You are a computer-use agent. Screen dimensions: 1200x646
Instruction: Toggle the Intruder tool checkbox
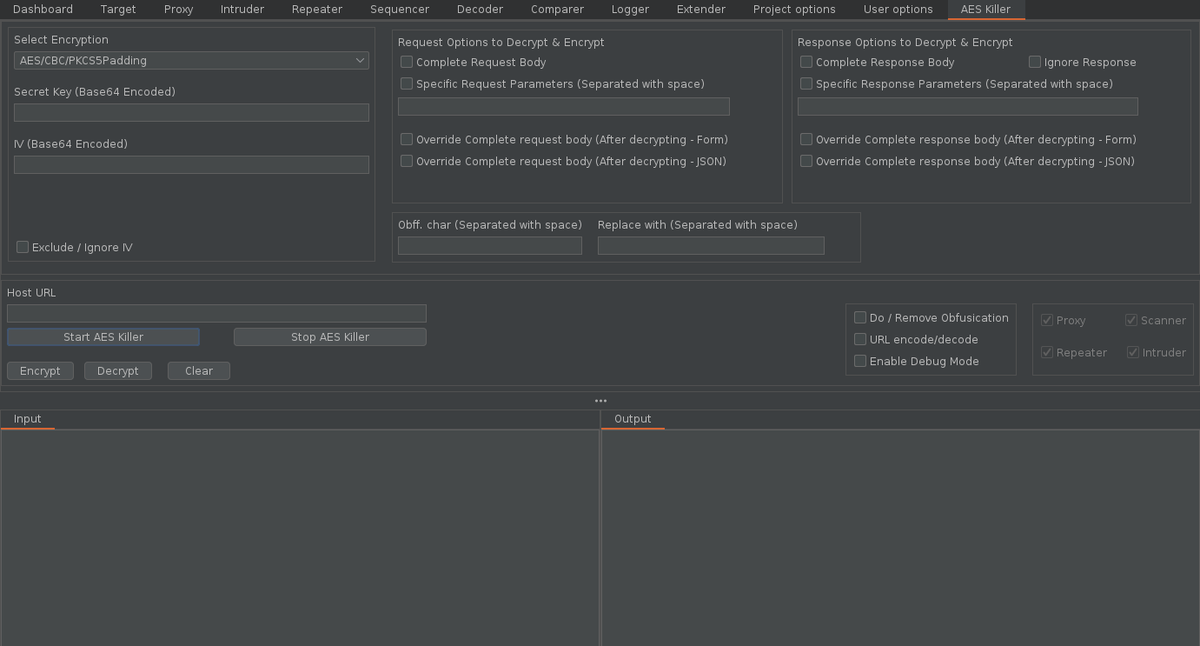click(x=1132, y=352)
